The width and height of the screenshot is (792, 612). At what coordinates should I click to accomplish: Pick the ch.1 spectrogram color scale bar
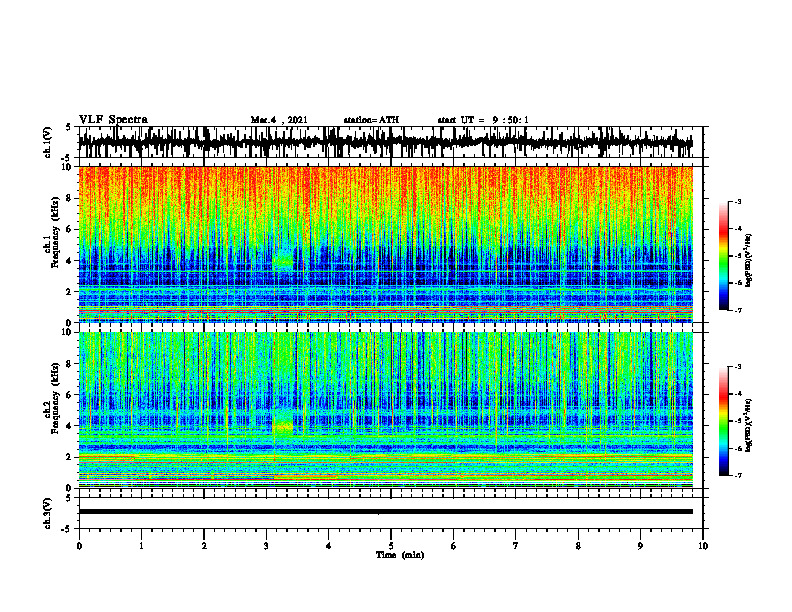coord(724,256)
